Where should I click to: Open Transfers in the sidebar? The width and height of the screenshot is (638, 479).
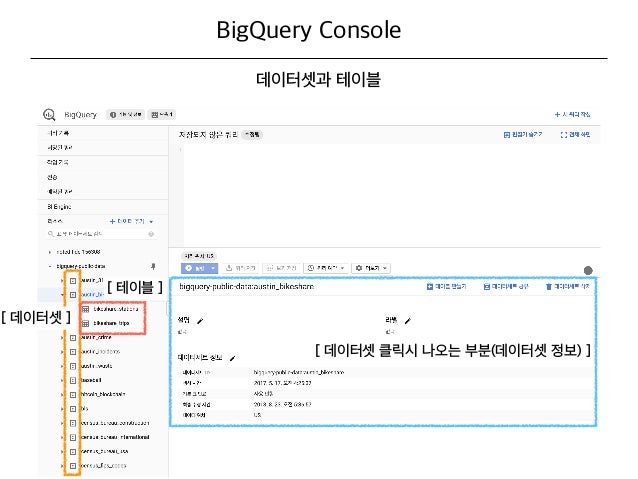[x=52, y=177]
